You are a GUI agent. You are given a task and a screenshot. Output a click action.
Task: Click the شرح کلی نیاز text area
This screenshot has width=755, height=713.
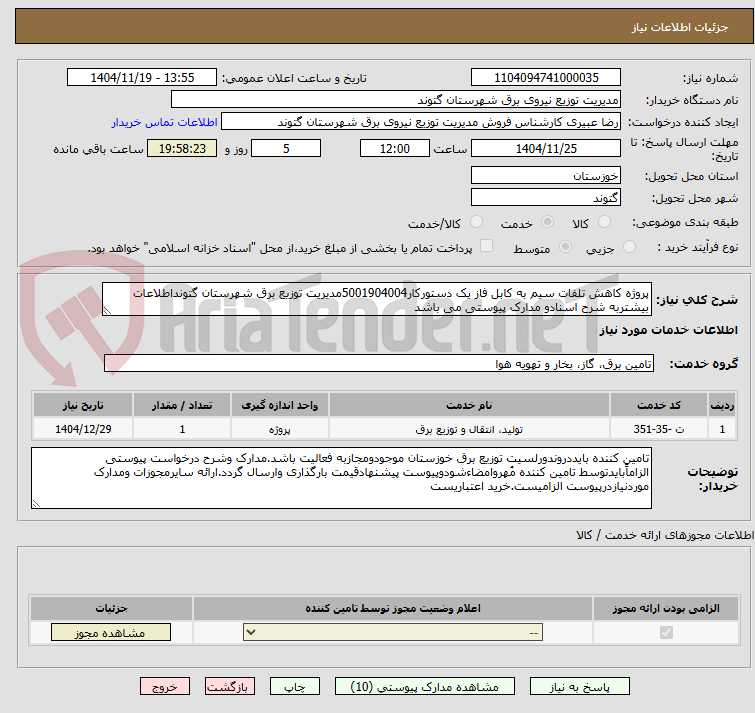point(377,299)
